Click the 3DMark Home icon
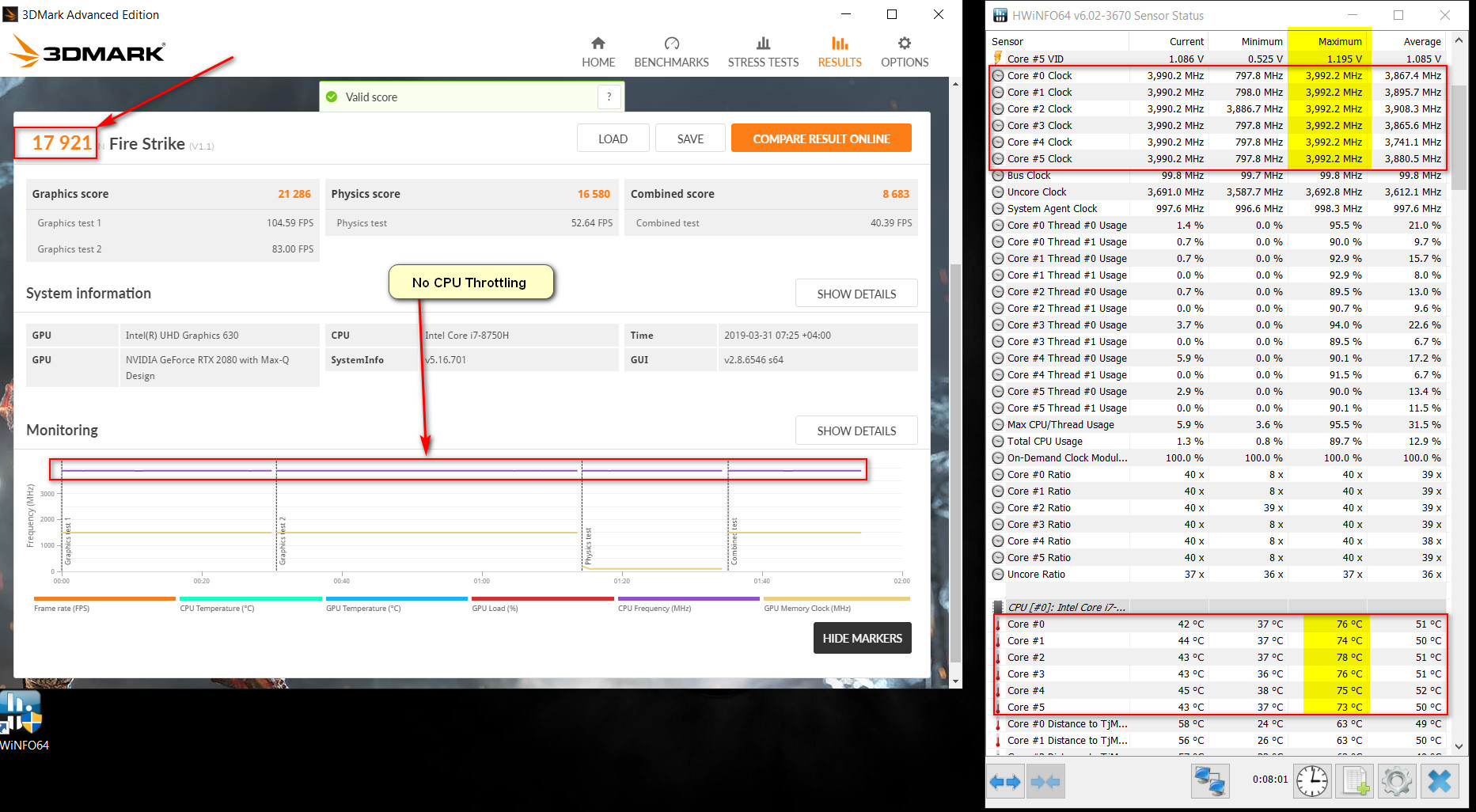Image resolution: width=1476 pixels, height=812 pixels. click(x=598, y=43)
